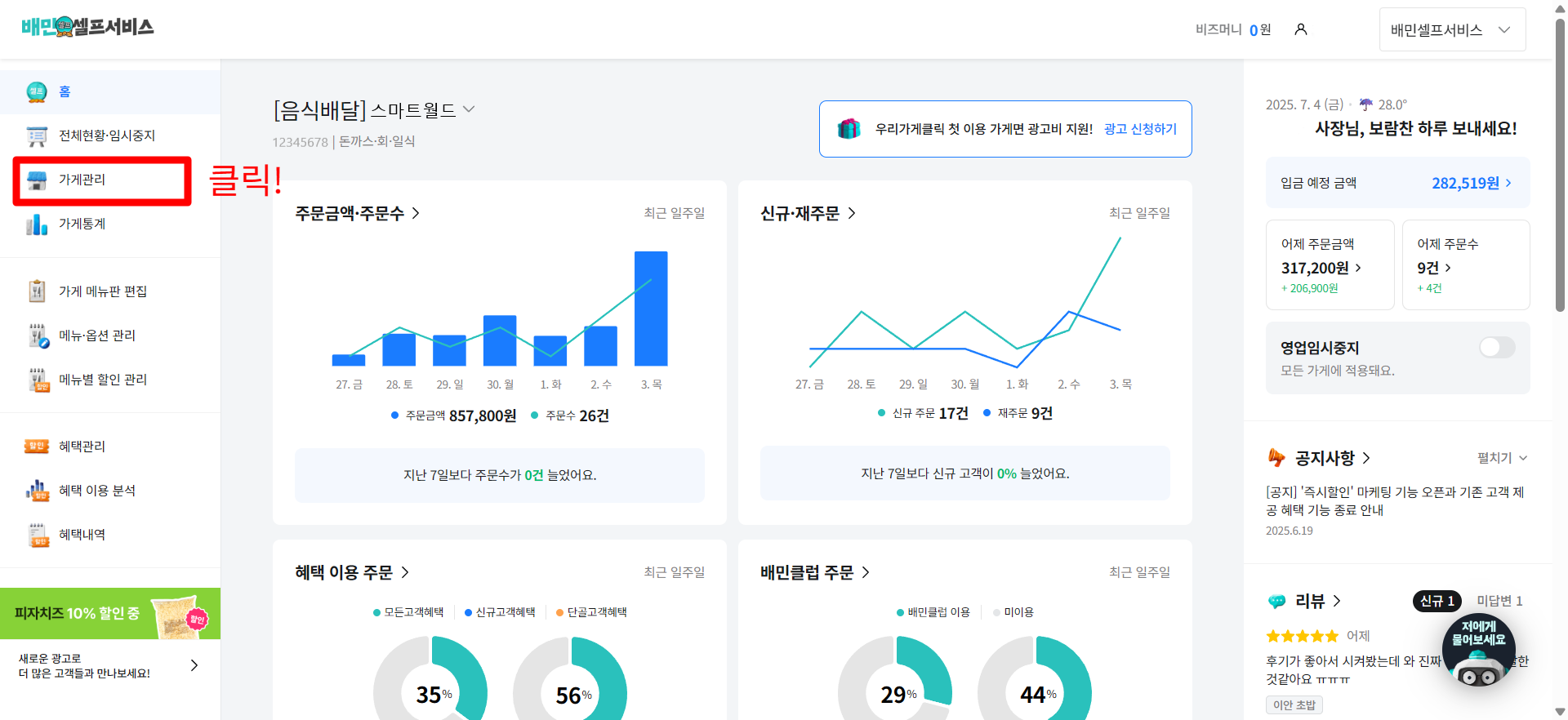The height and width of the screenshot is (720, 1568).
Task: Click the 3. 목 bar in order chart
Action: pyautogui.click(x=651, y=309)
